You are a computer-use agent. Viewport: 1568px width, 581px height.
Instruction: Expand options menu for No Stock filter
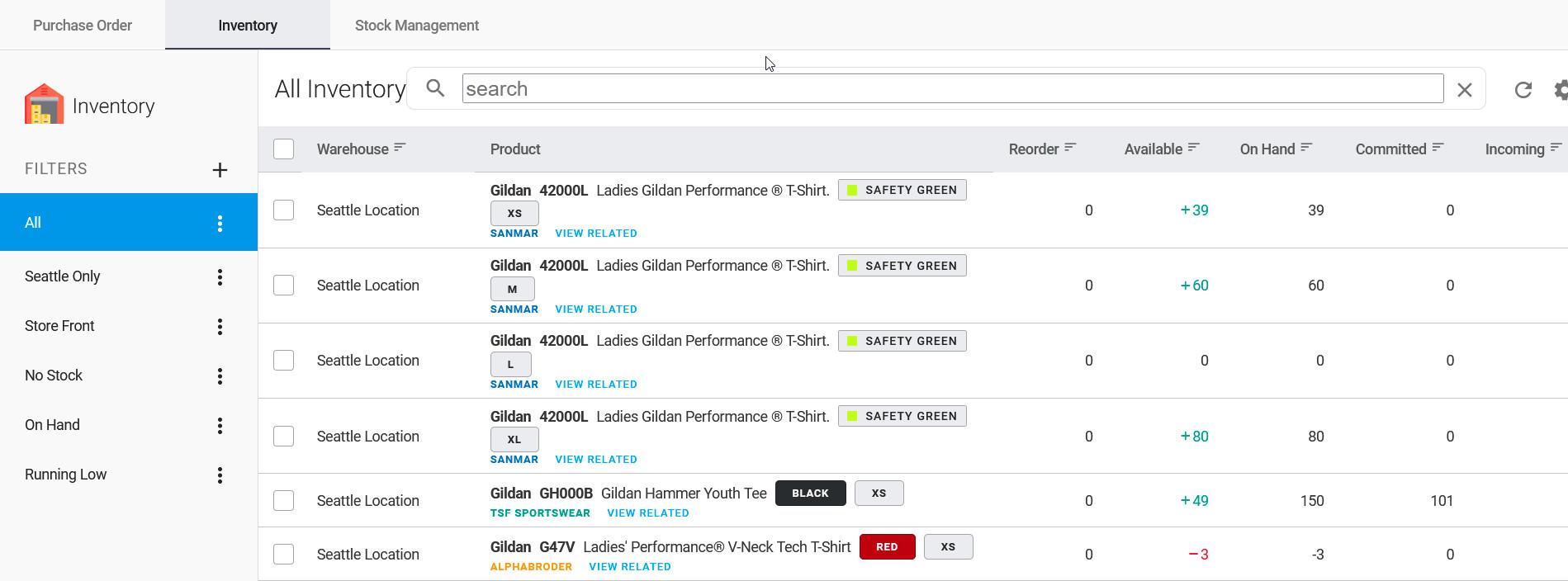click(220, 376)
